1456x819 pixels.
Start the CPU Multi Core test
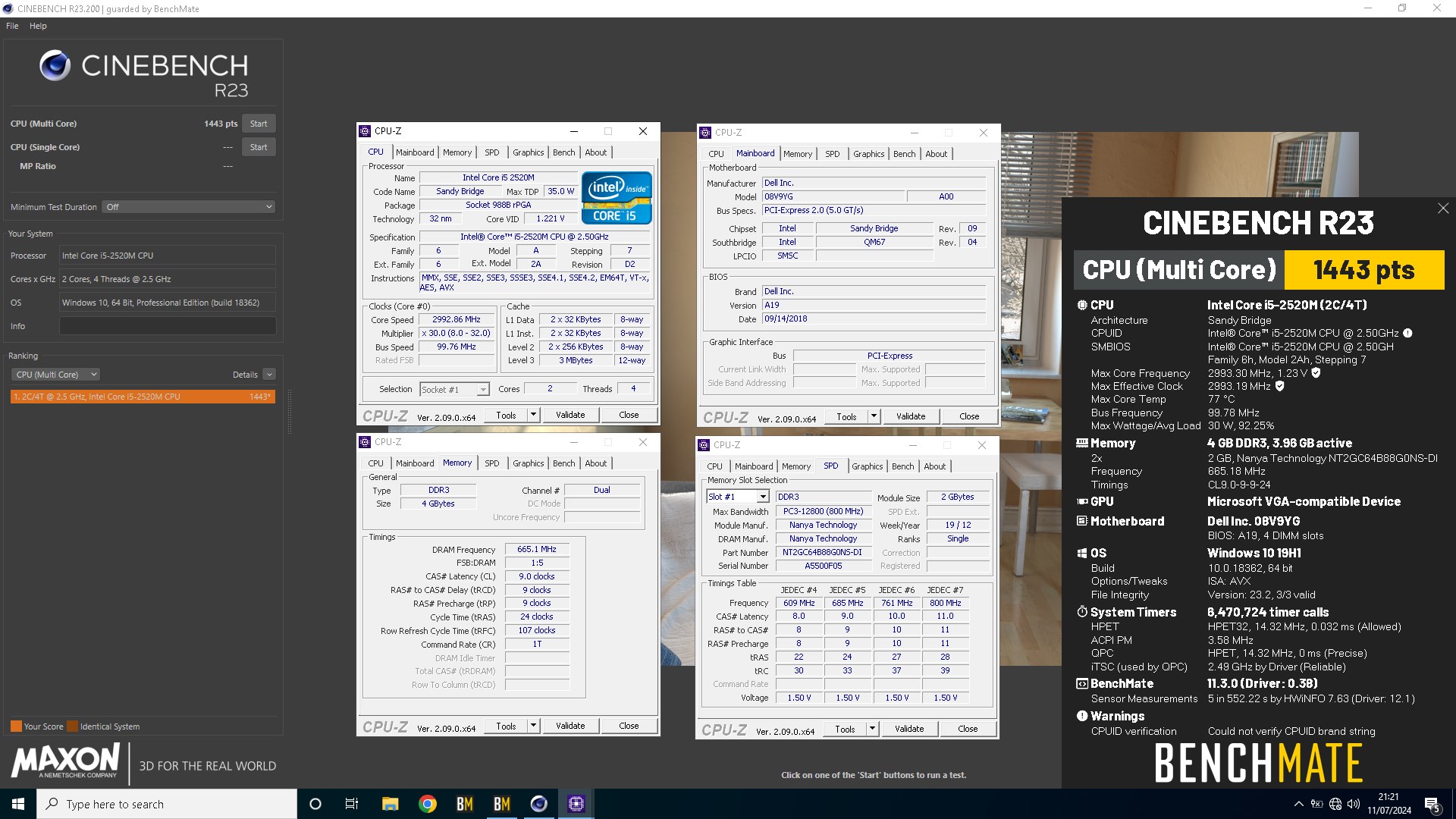point(259,124)
